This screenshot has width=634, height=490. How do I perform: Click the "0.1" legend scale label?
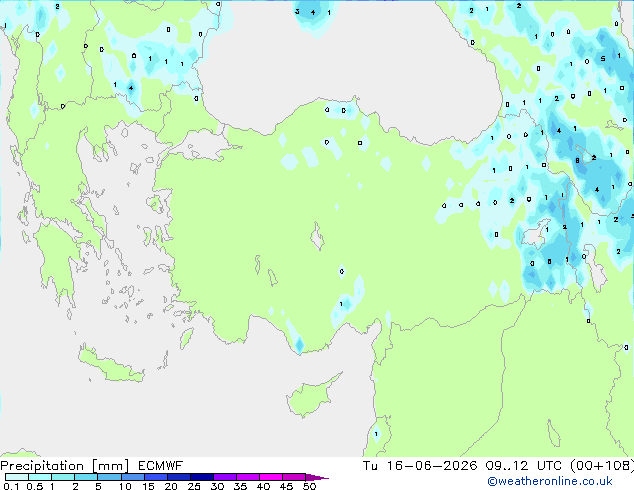click(11, 486)
